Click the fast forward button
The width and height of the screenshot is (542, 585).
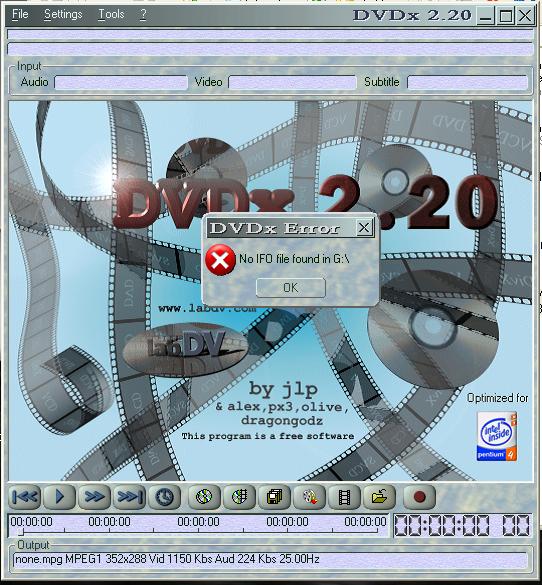(94, 497)
